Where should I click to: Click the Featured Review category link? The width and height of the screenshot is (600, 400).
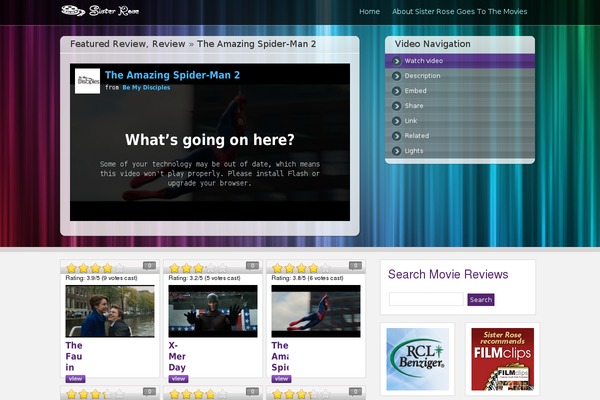(x=108, y=44)
